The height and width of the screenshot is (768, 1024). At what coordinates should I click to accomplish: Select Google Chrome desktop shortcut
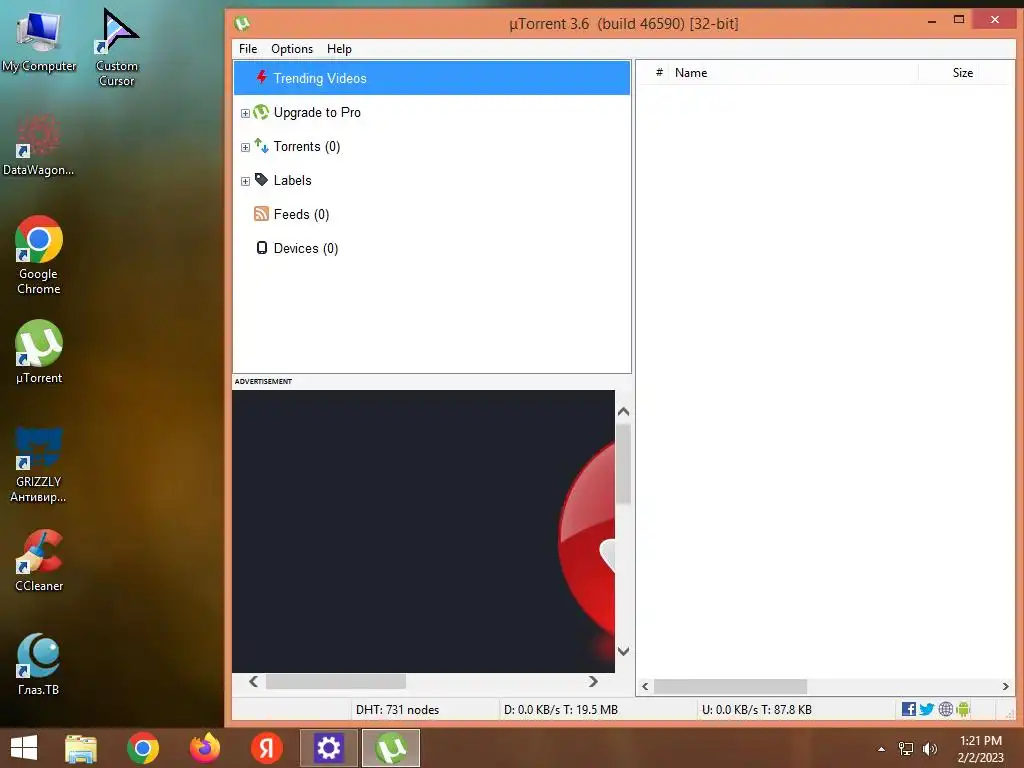[39, 255]
